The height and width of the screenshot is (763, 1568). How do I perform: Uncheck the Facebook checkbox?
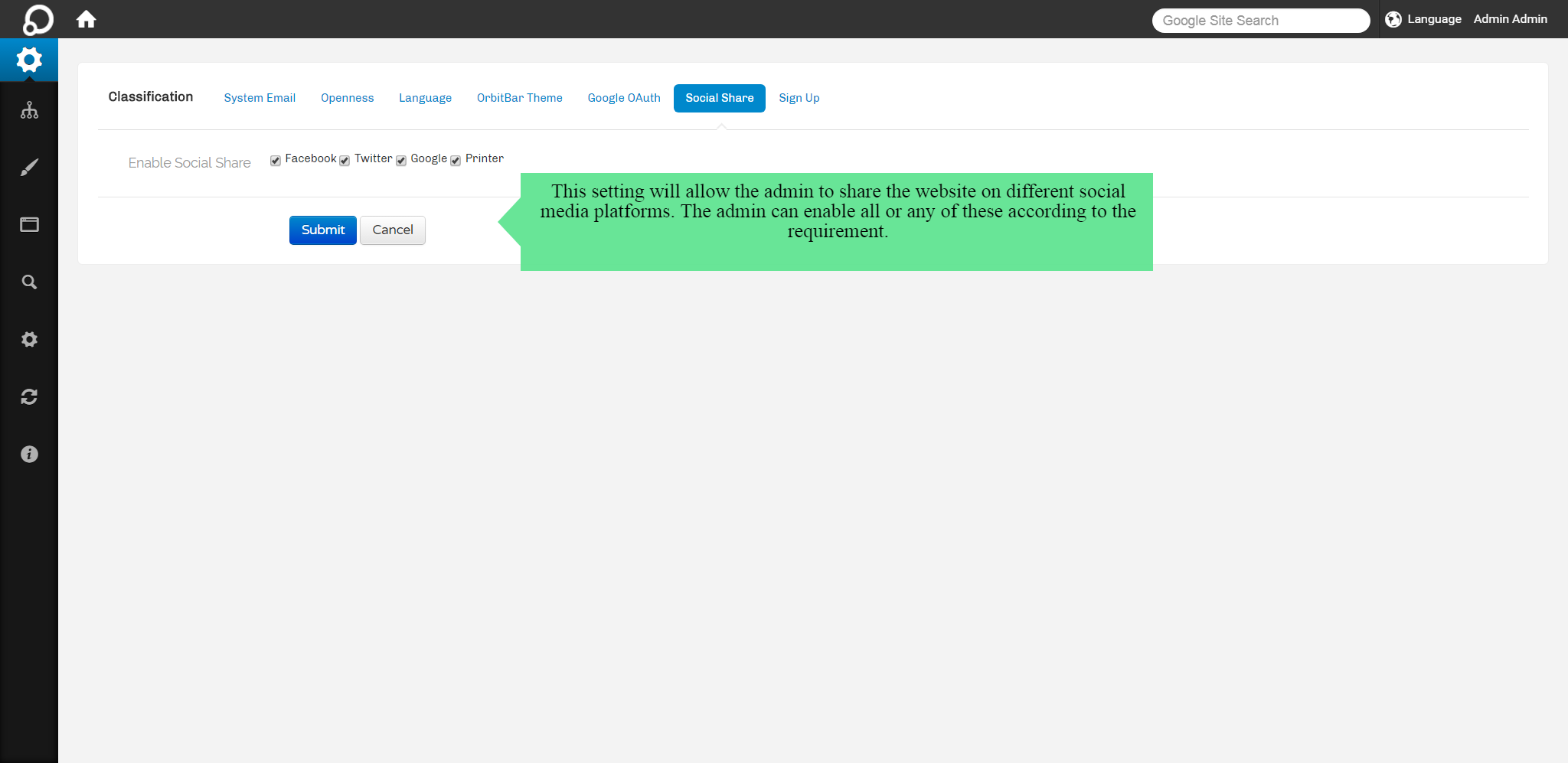(x=276, y=161)
